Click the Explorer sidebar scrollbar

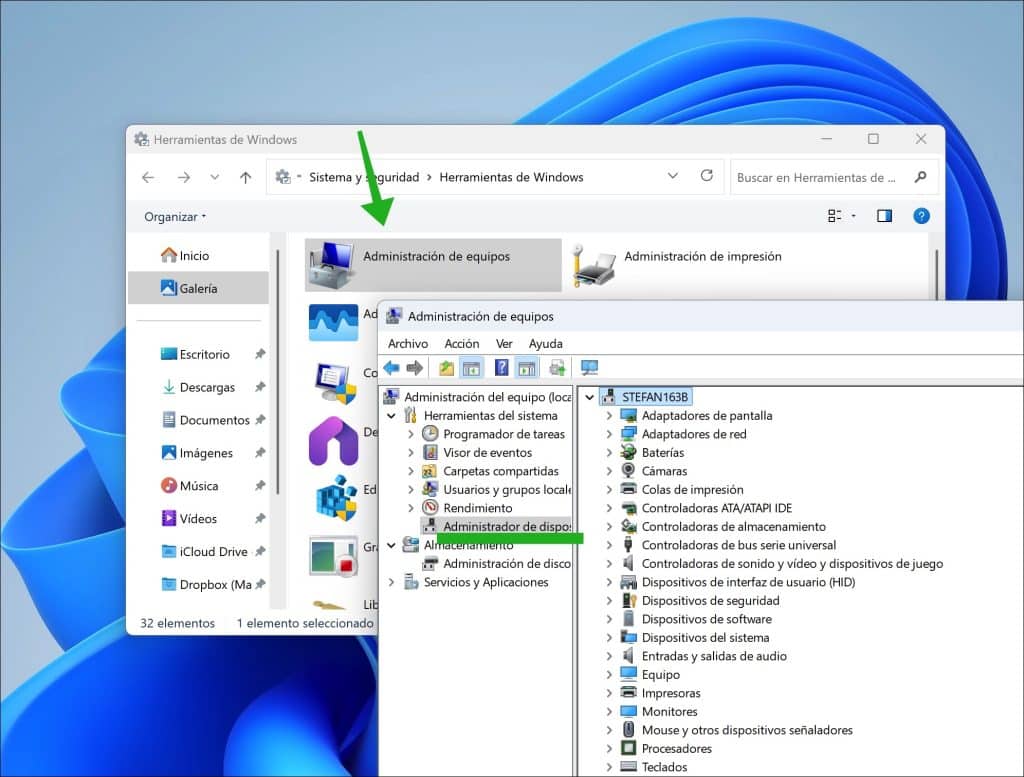[x=278, y=370]
